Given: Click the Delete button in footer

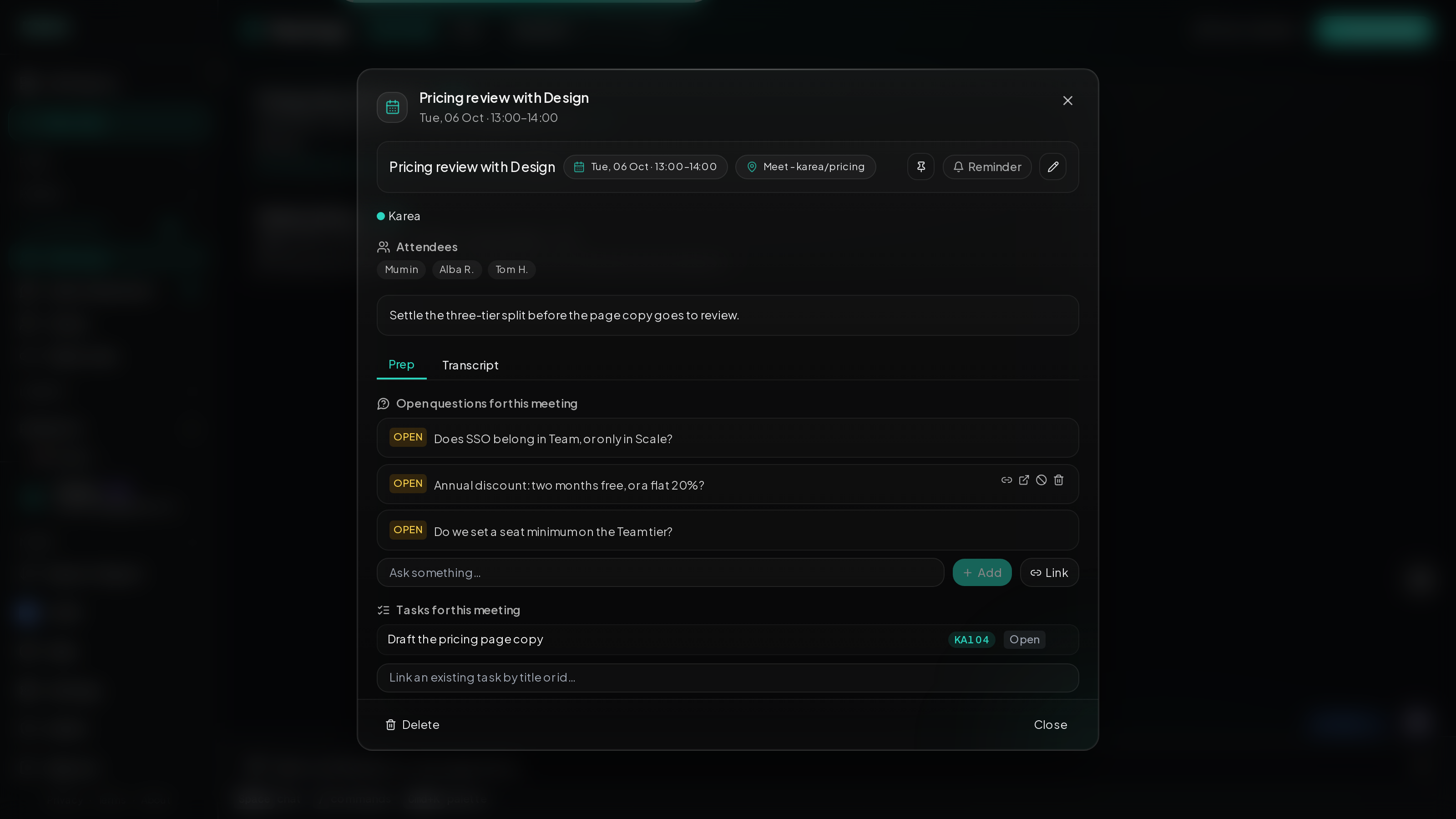Looking at the screenshot, I should (412, 725).
